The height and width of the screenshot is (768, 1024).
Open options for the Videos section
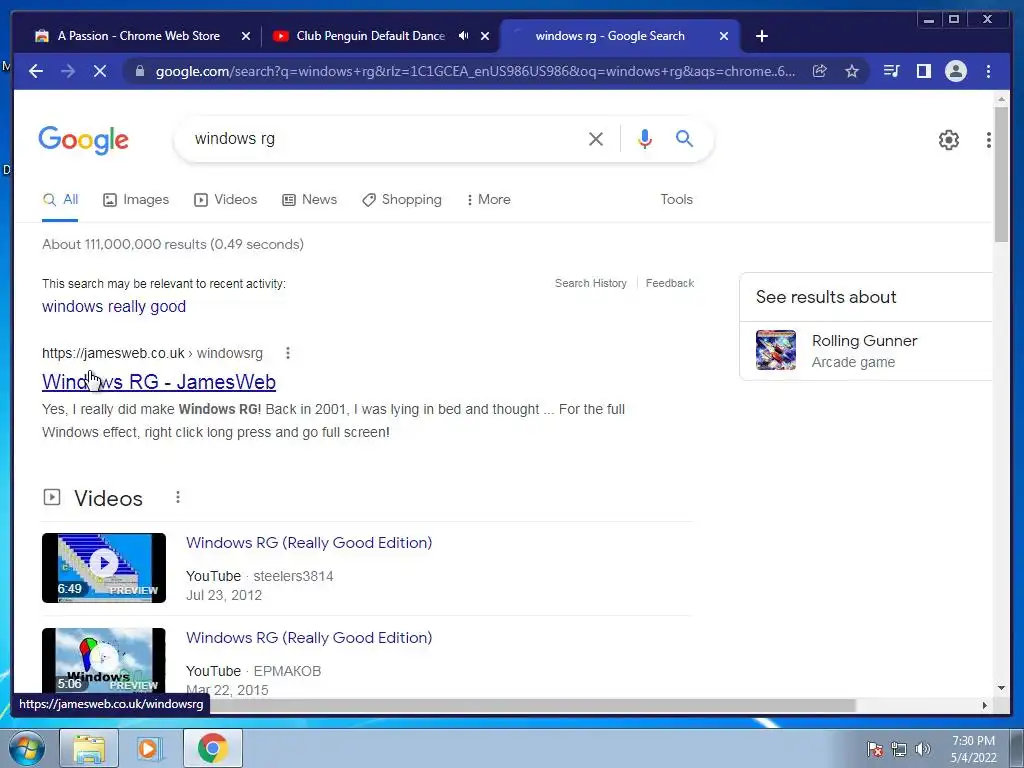click(x=178, y=498)
